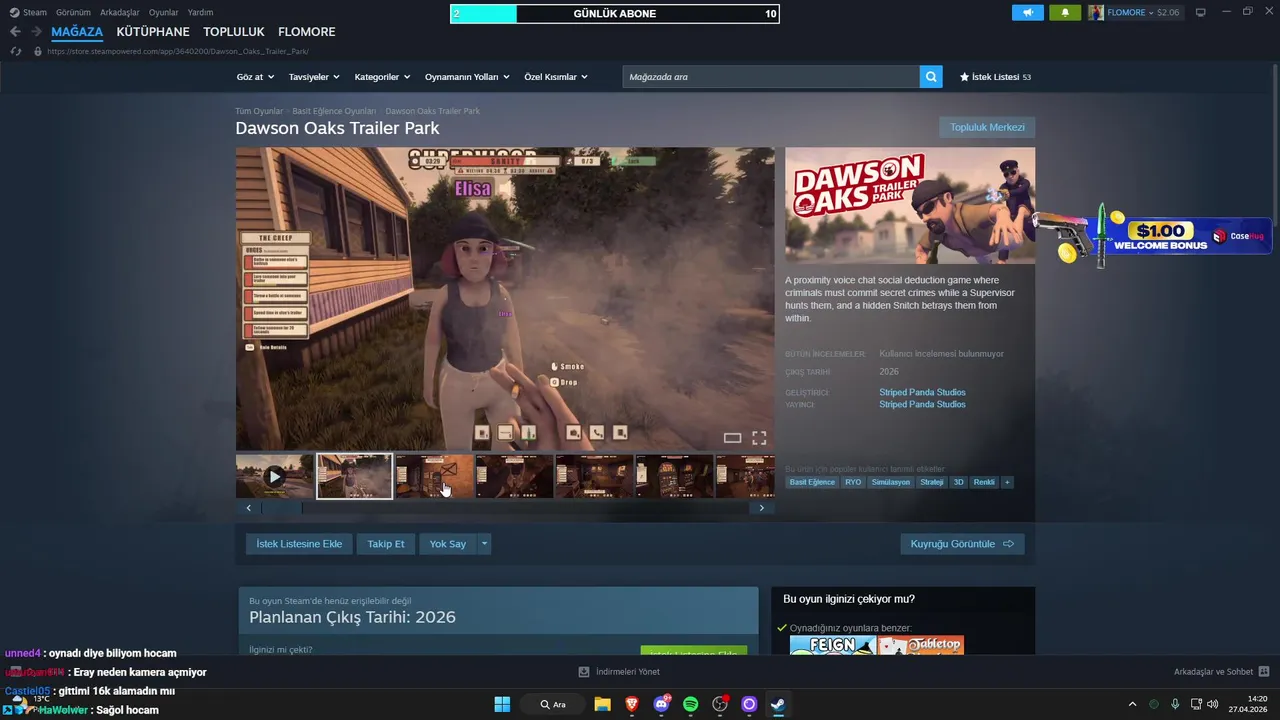Open developer Striped Panda Studios link
Image resolution: width=1280 pixels, height=720 pixels.
coord(922,392)
